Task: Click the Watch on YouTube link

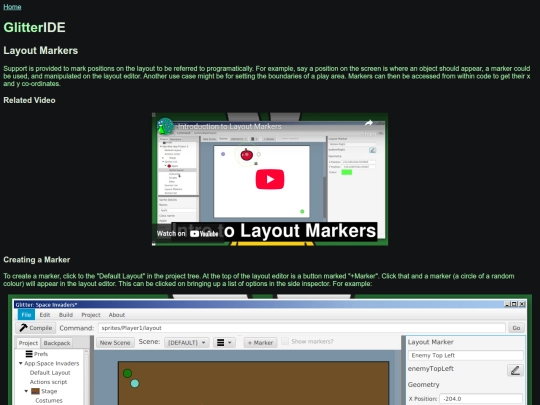Action: [187, 233]
